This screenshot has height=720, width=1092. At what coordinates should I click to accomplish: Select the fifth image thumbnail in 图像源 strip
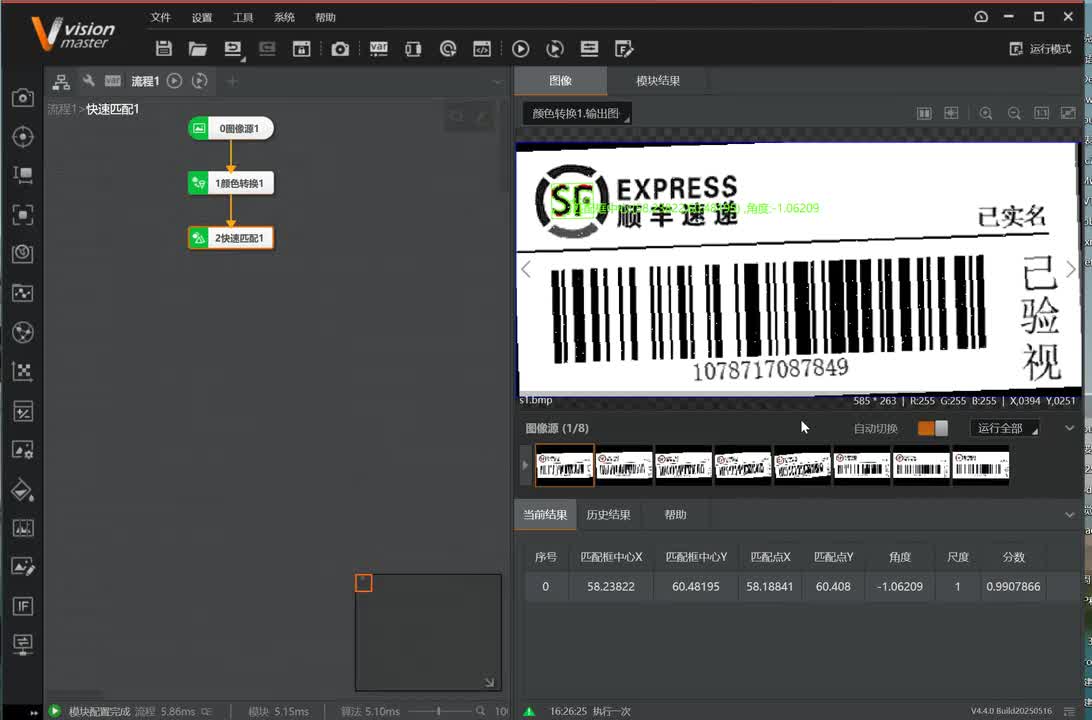pos(802,465)
